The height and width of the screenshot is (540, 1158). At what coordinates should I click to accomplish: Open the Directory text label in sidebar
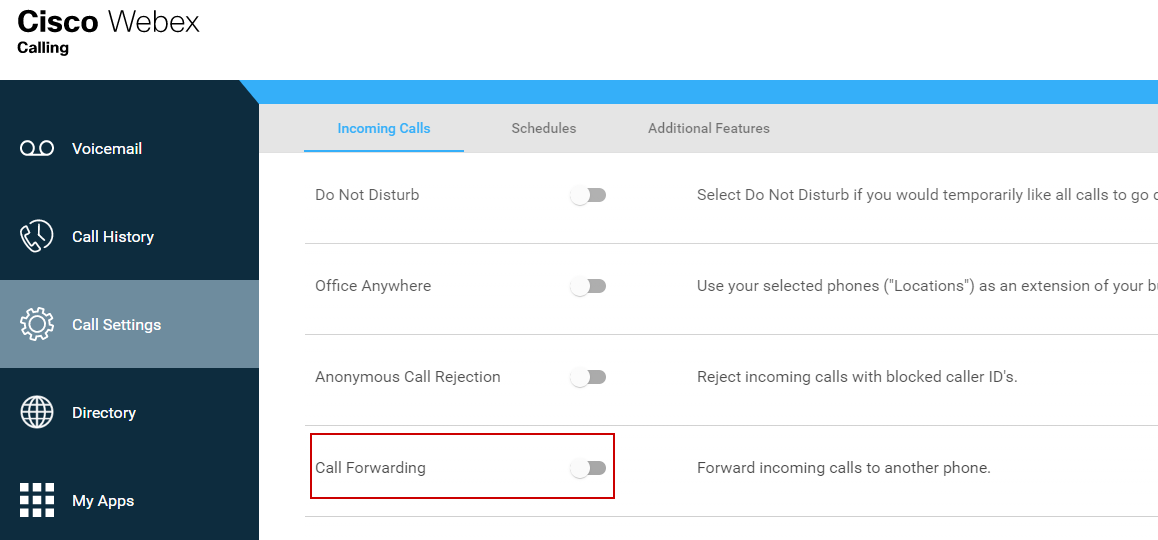click(104, 413)
